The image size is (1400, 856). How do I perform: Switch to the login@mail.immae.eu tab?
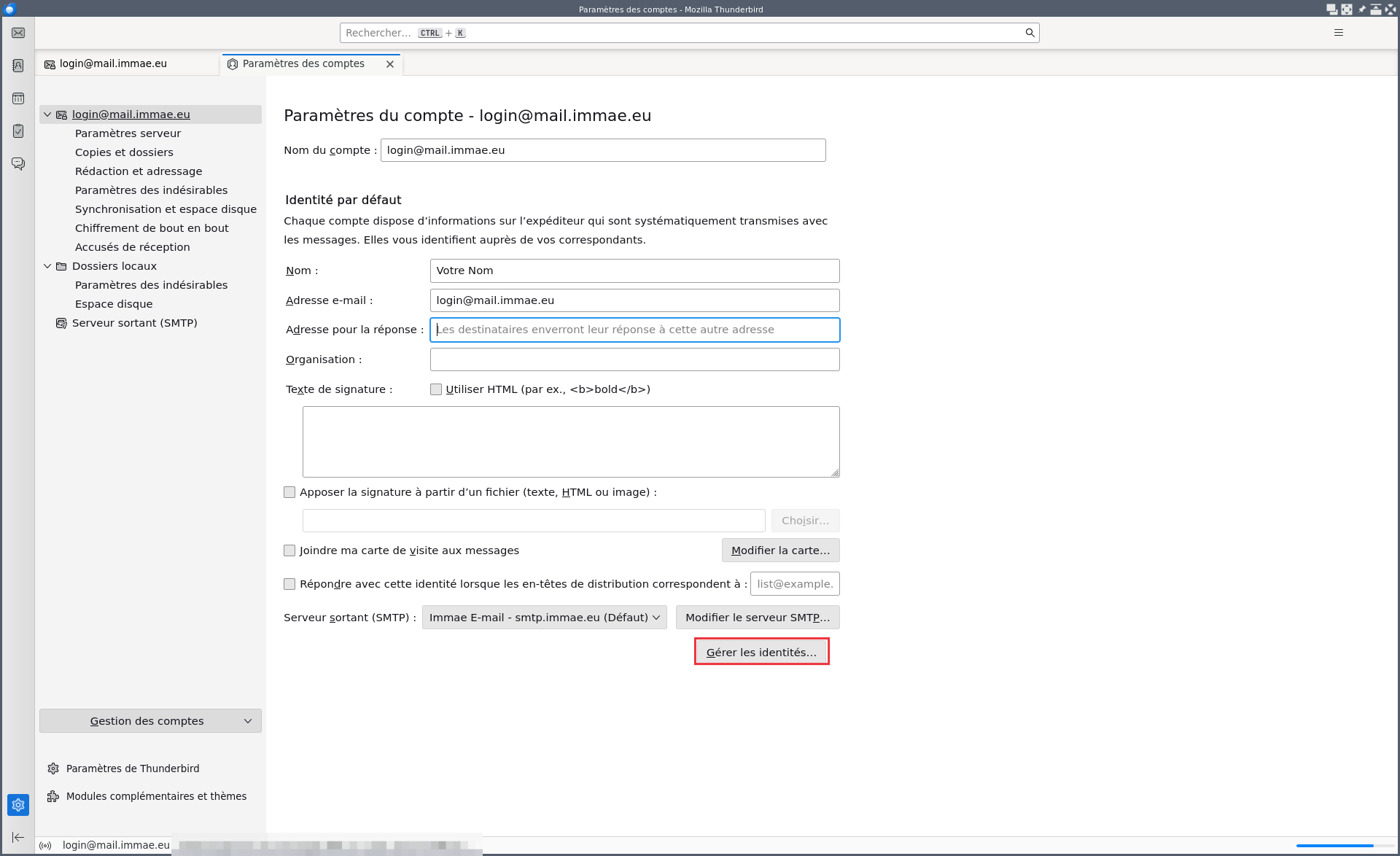(x=128, y=64)
